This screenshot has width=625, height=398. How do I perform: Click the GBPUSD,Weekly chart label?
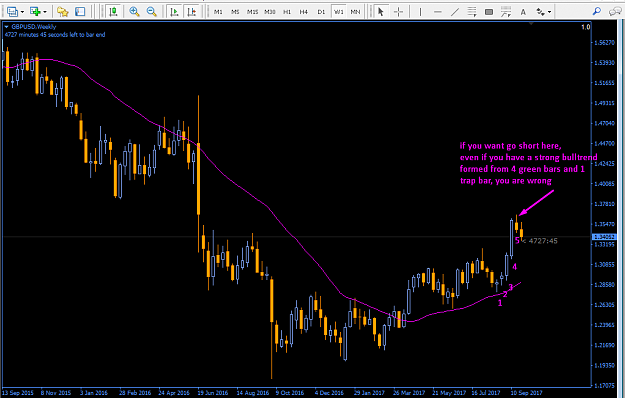[33, 27]
